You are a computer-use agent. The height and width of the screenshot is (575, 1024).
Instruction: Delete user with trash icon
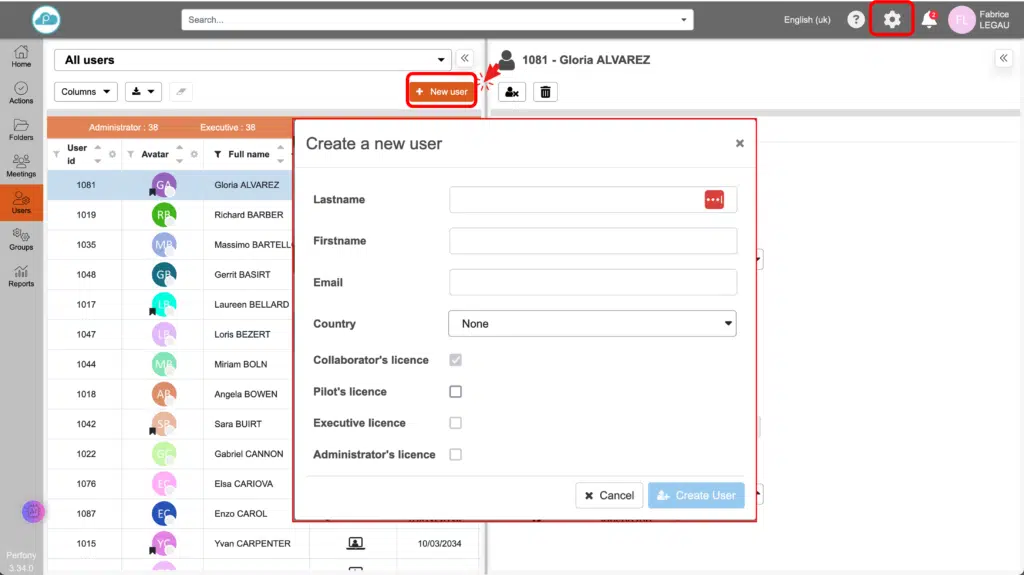[x=545, y=92]
